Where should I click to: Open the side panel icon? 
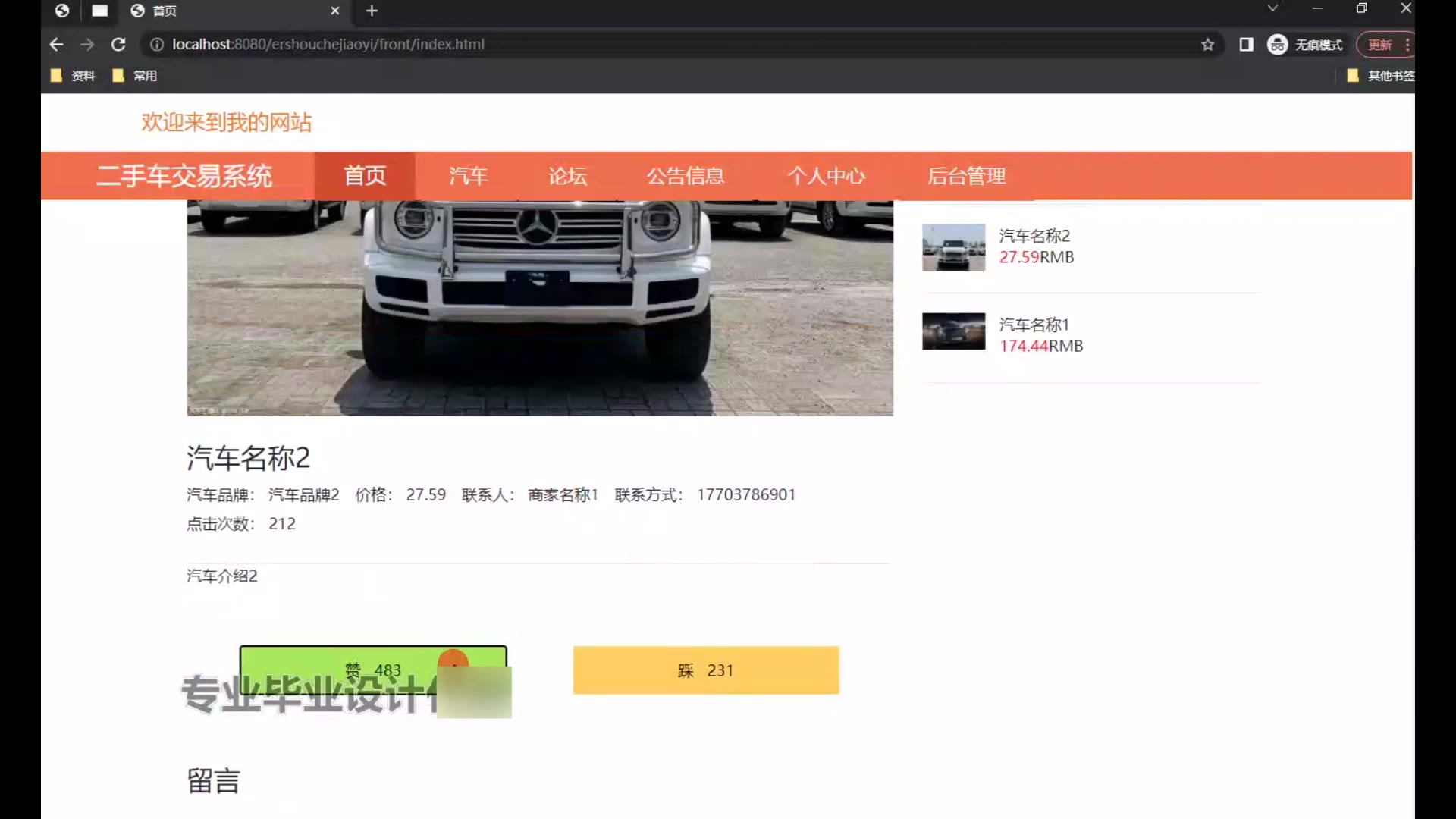tap(1246, 45)
